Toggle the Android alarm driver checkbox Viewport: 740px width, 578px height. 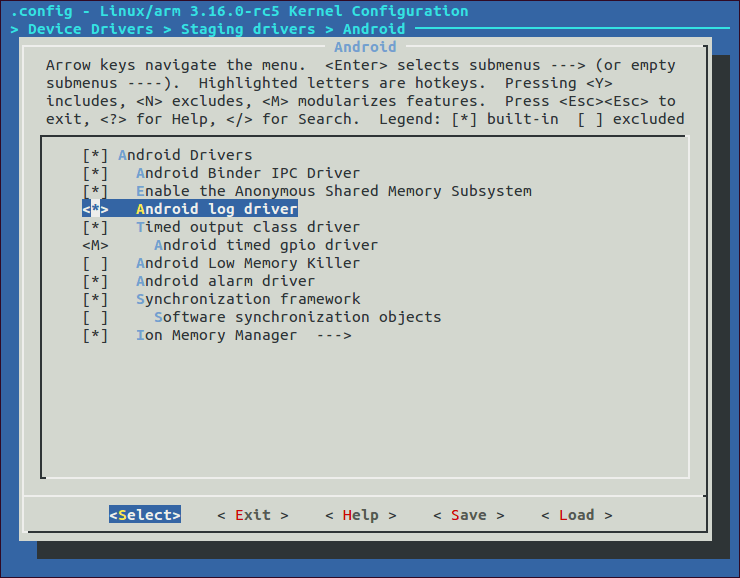pyautogui.click(x=95, y=281)
